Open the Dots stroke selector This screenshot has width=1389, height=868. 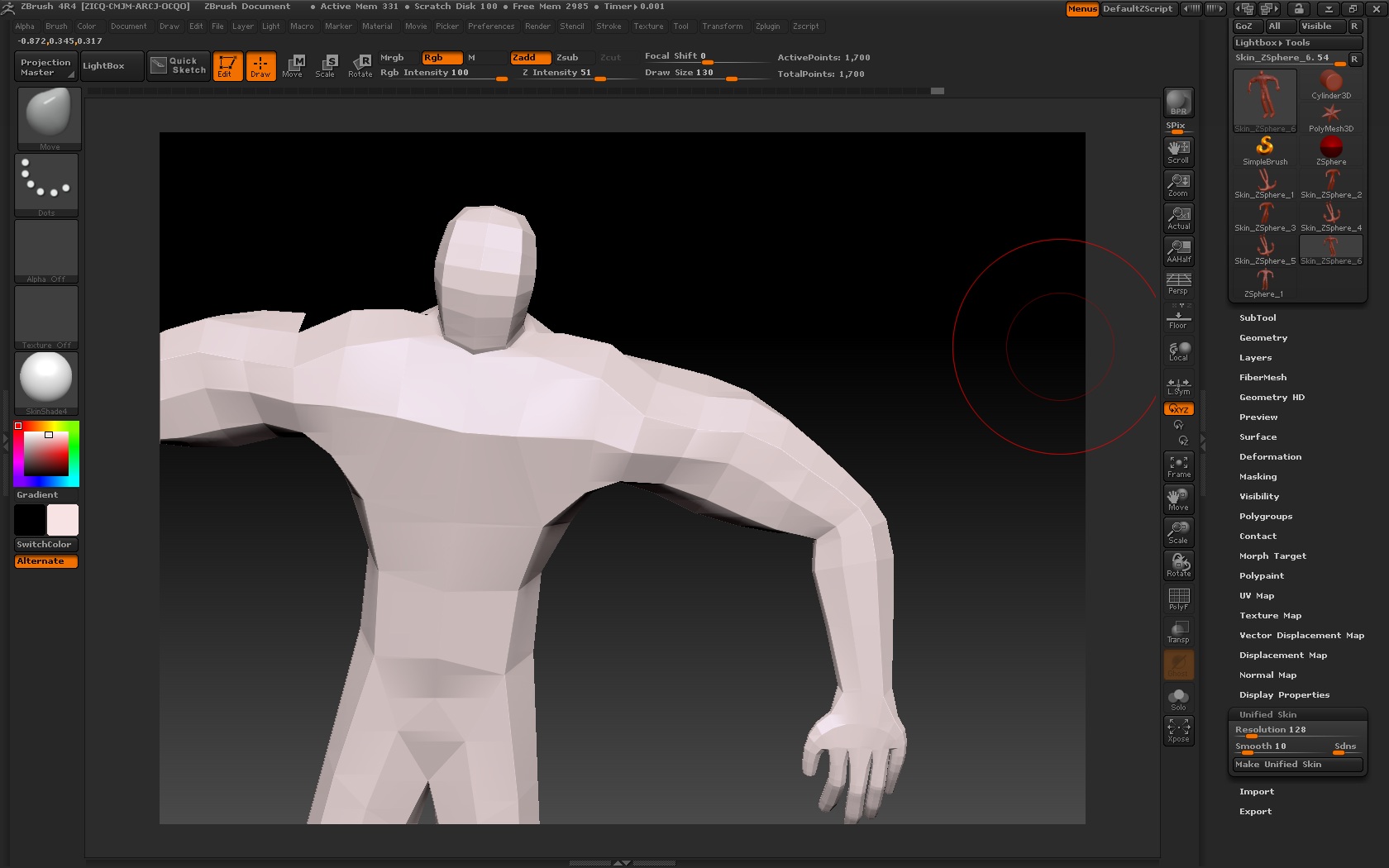click(47, 185)
